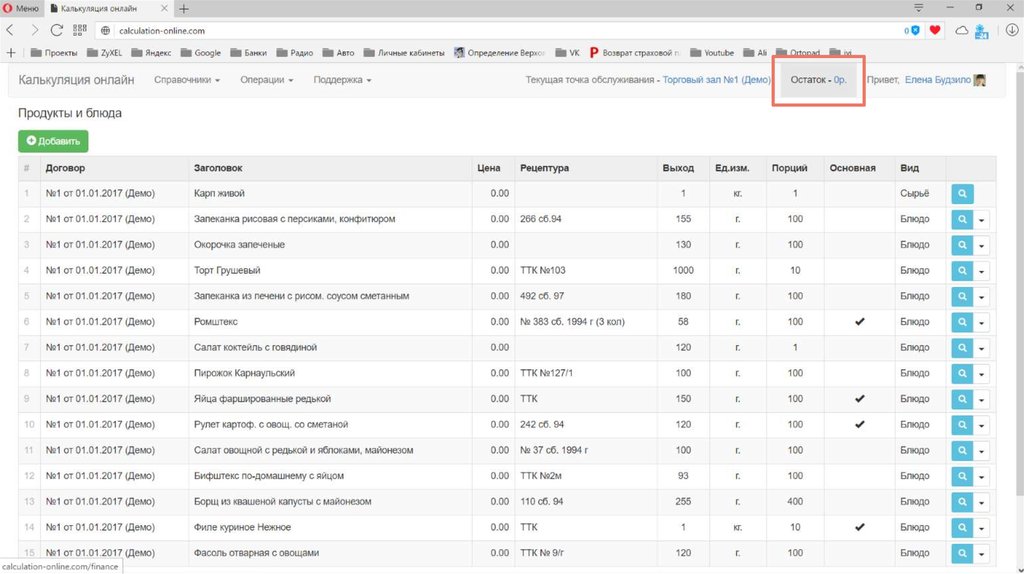Click the checkmark in Ромштекс Основная column
1024x574 pixels.
(859, 322)
